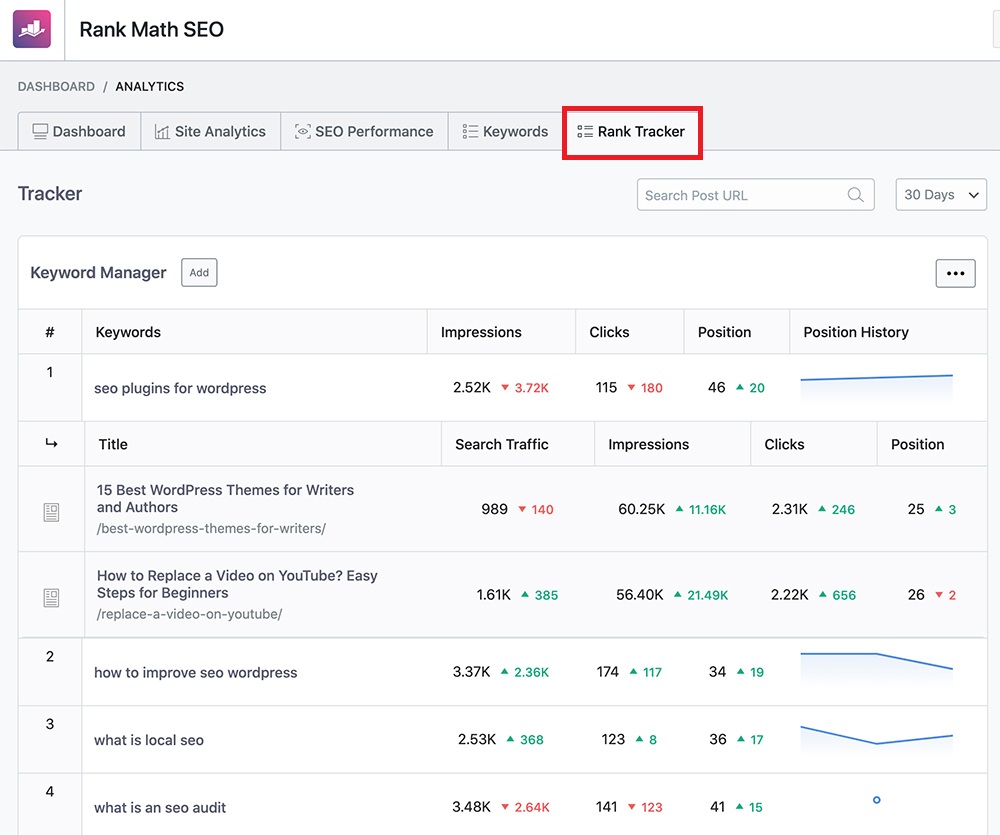Select keyword 'what is local seo'
This screenshot has height=835, width=1000.
[x=149, y=740]
